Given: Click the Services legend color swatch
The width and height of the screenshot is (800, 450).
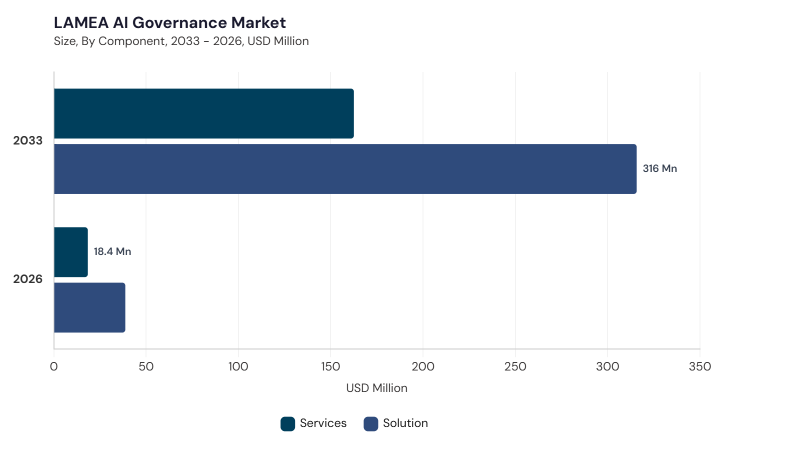Looking at the screenshot, I should [x=288, y=423].
